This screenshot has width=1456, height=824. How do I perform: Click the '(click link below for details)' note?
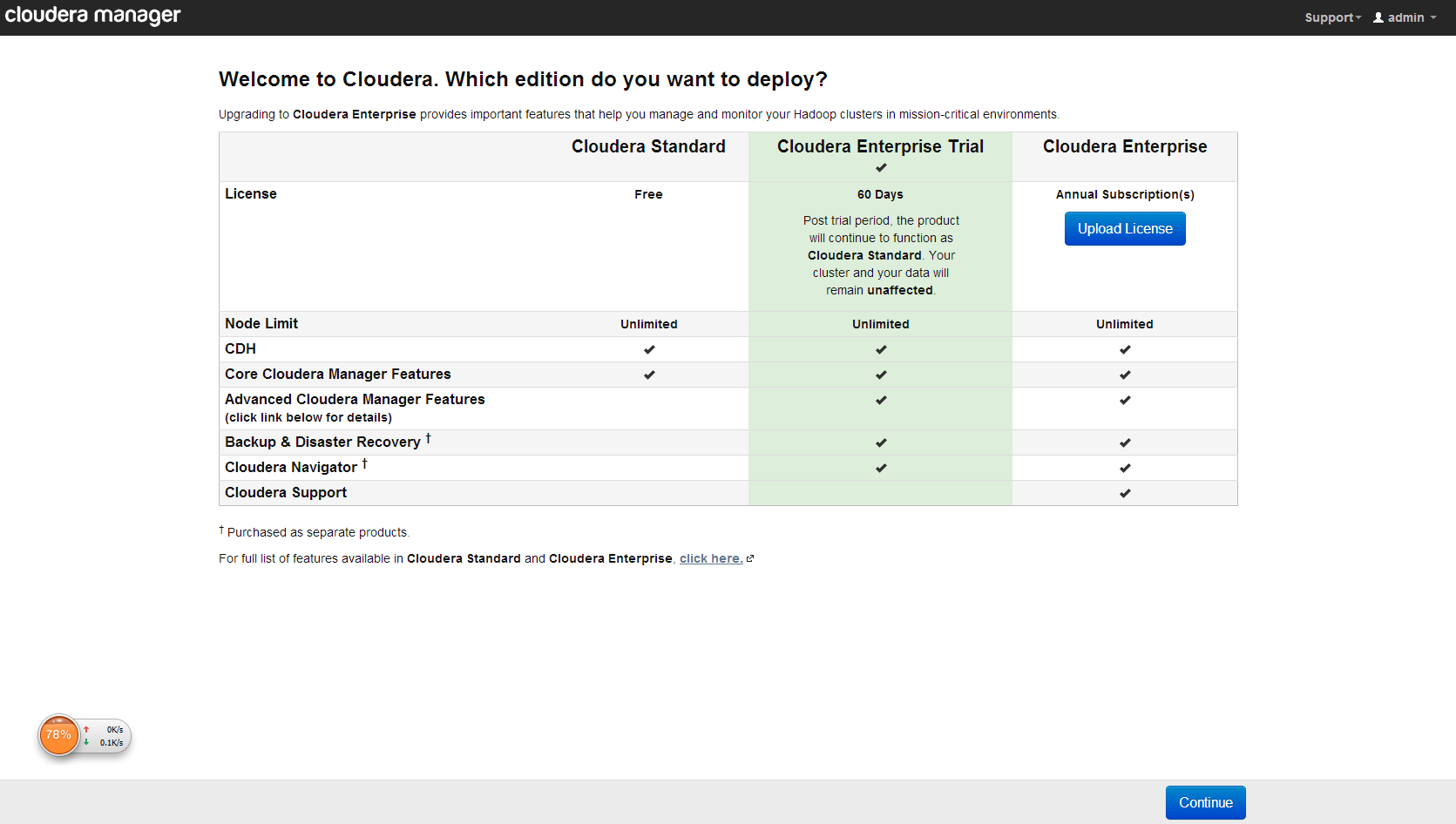click(x=308, y=417)
